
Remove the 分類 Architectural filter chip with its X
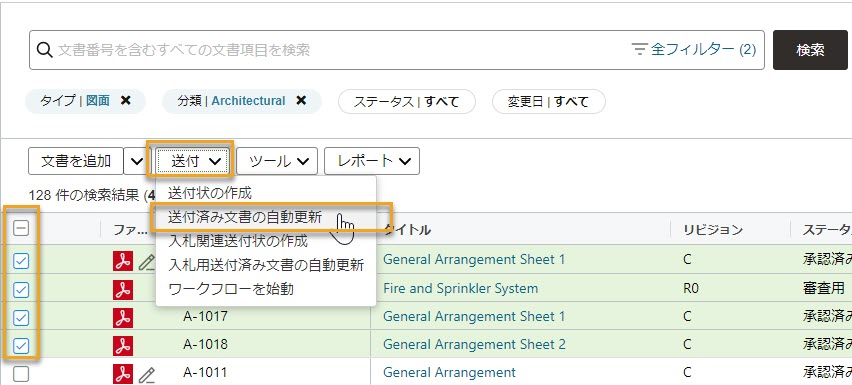pyautogui.click(x=301, y=101)
